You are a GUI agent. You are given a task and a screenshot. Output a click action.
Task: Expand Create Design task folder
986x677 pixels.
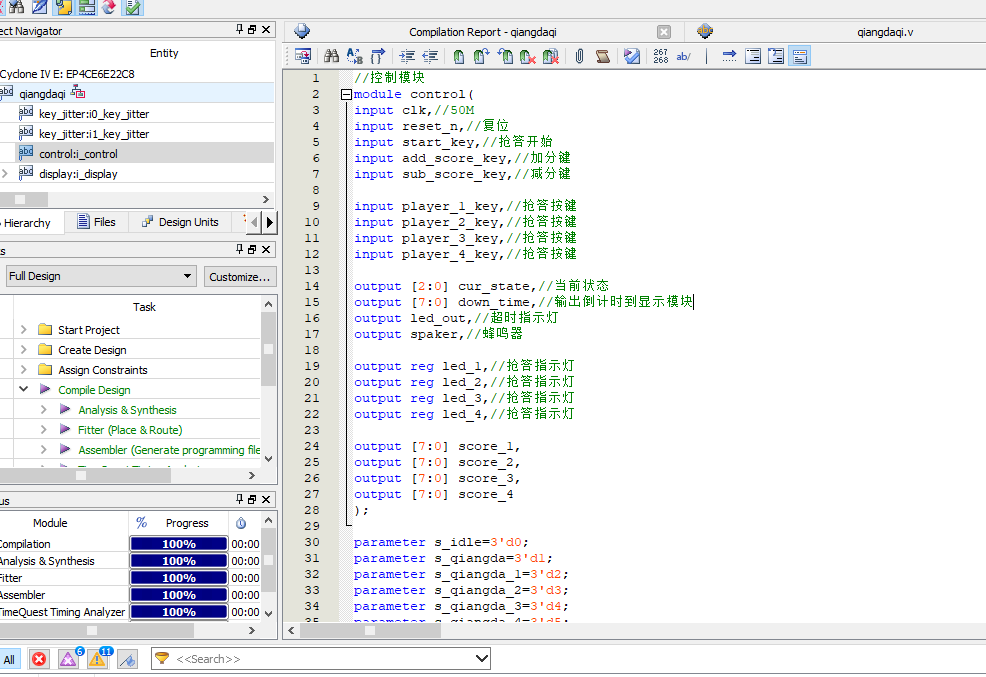(x=24, y=350)
